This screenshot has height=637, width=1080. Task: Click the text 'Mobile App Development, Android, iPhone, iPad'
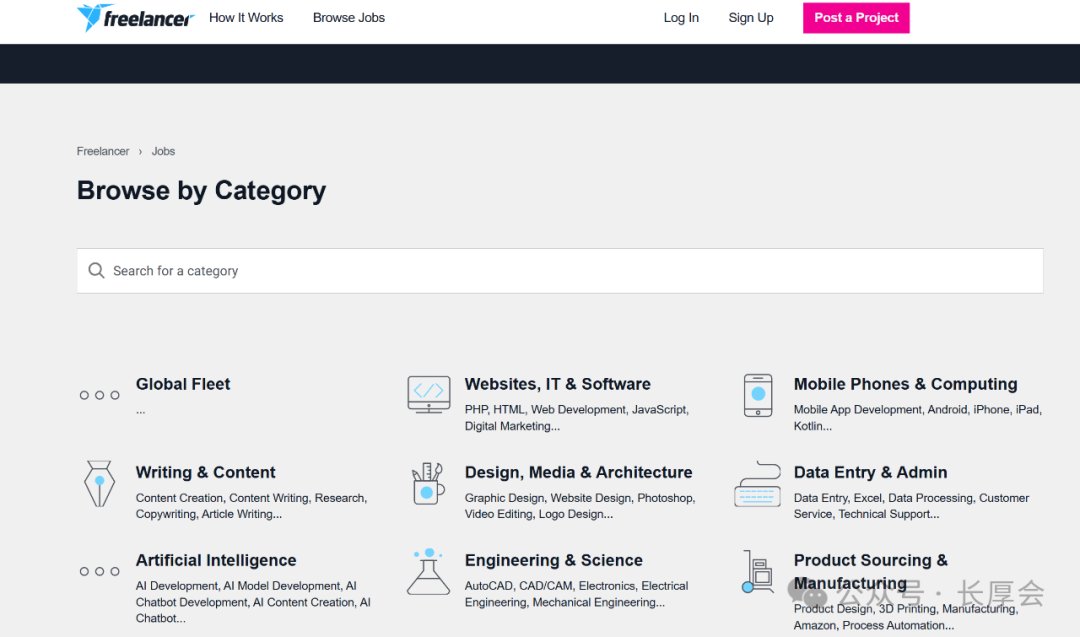tap(916, 410)
